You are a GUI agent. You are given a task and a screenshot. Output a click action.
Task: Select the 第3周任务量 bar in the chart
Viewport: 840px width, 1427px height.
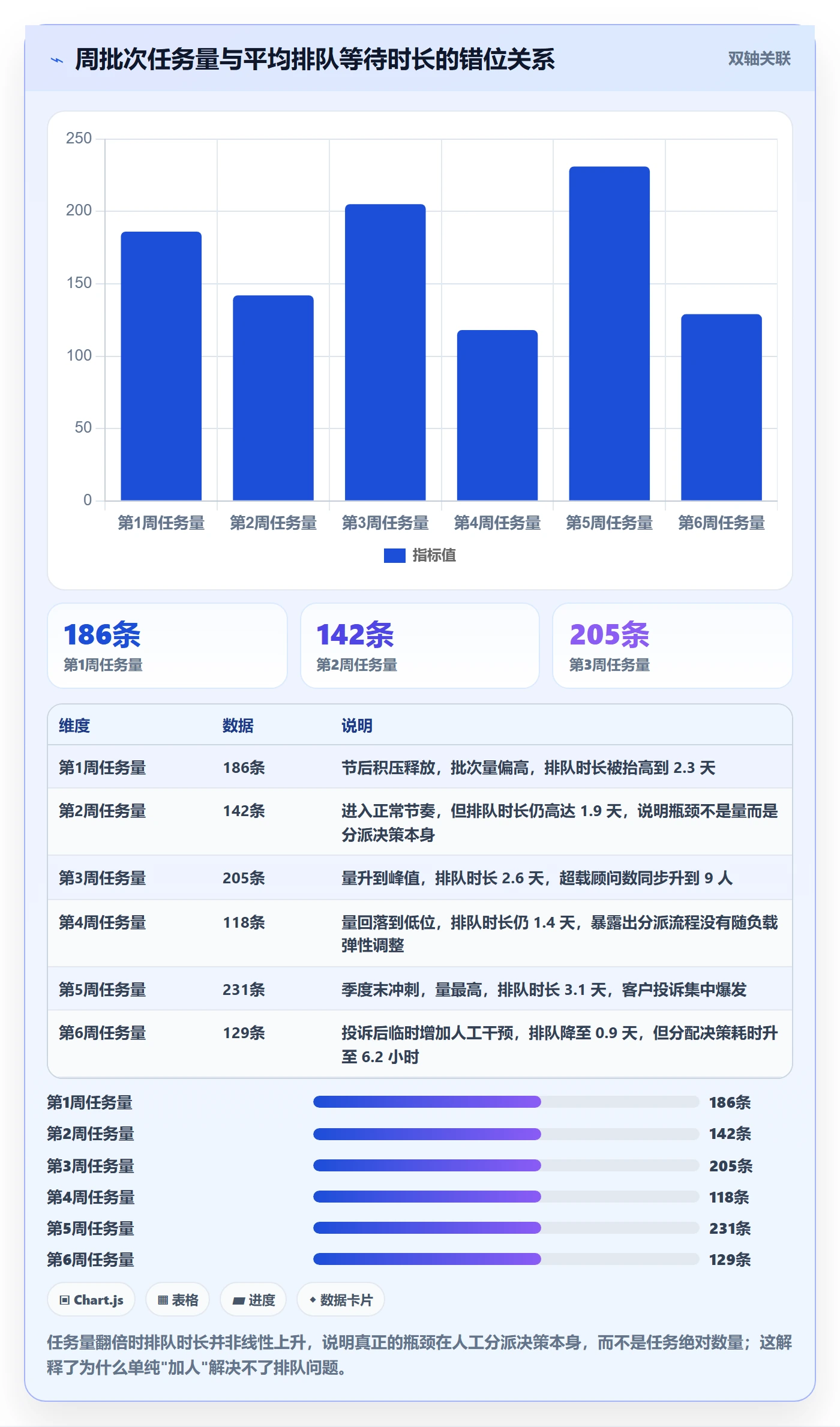coord(385,352)
